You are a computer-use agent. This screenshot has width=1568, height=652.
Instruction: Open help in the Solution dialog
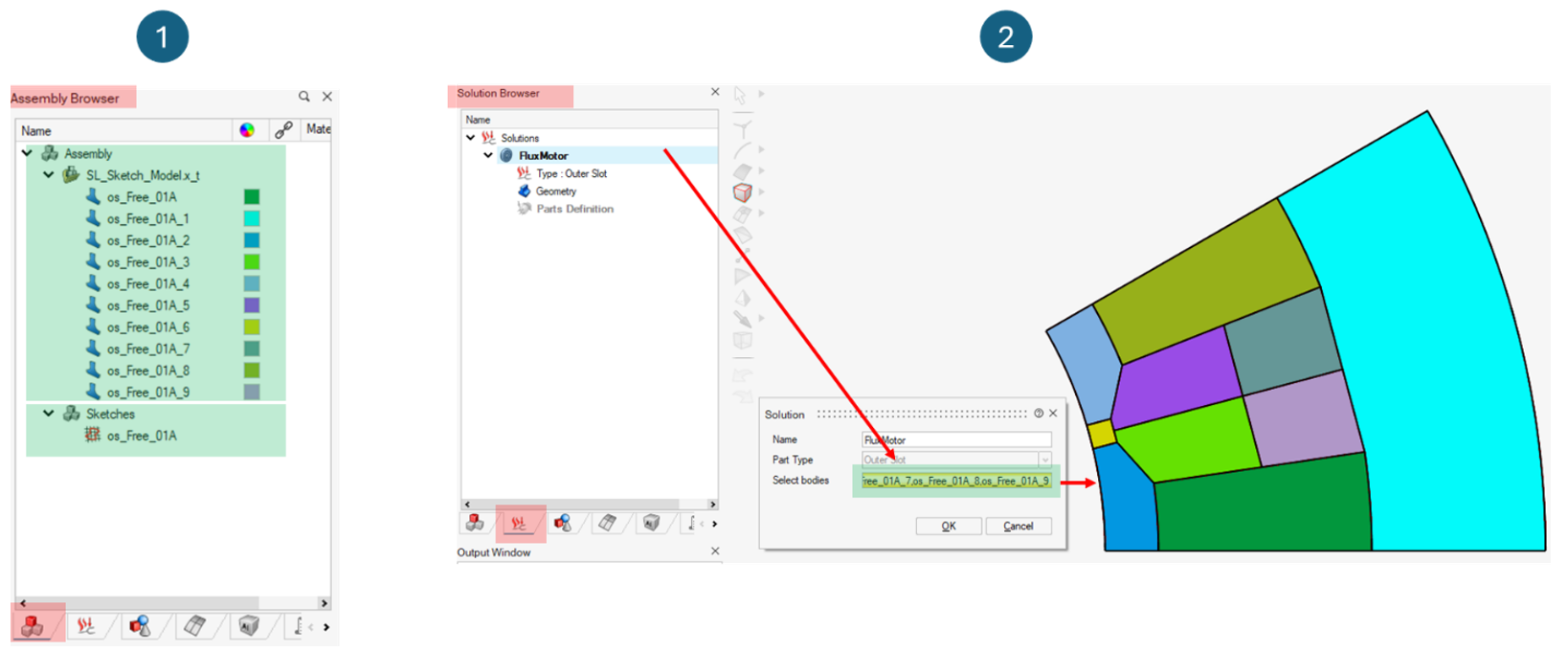pos(1039,414)
